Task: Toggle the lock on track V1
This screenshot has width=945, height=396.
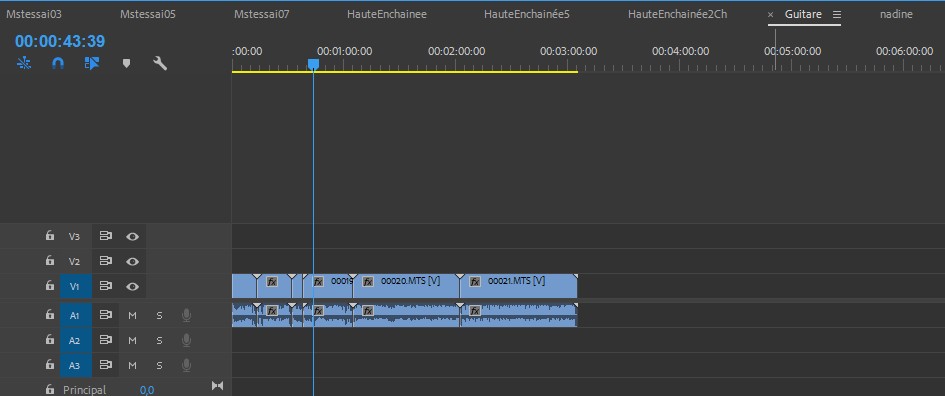Action: click(x=49, y=286)
